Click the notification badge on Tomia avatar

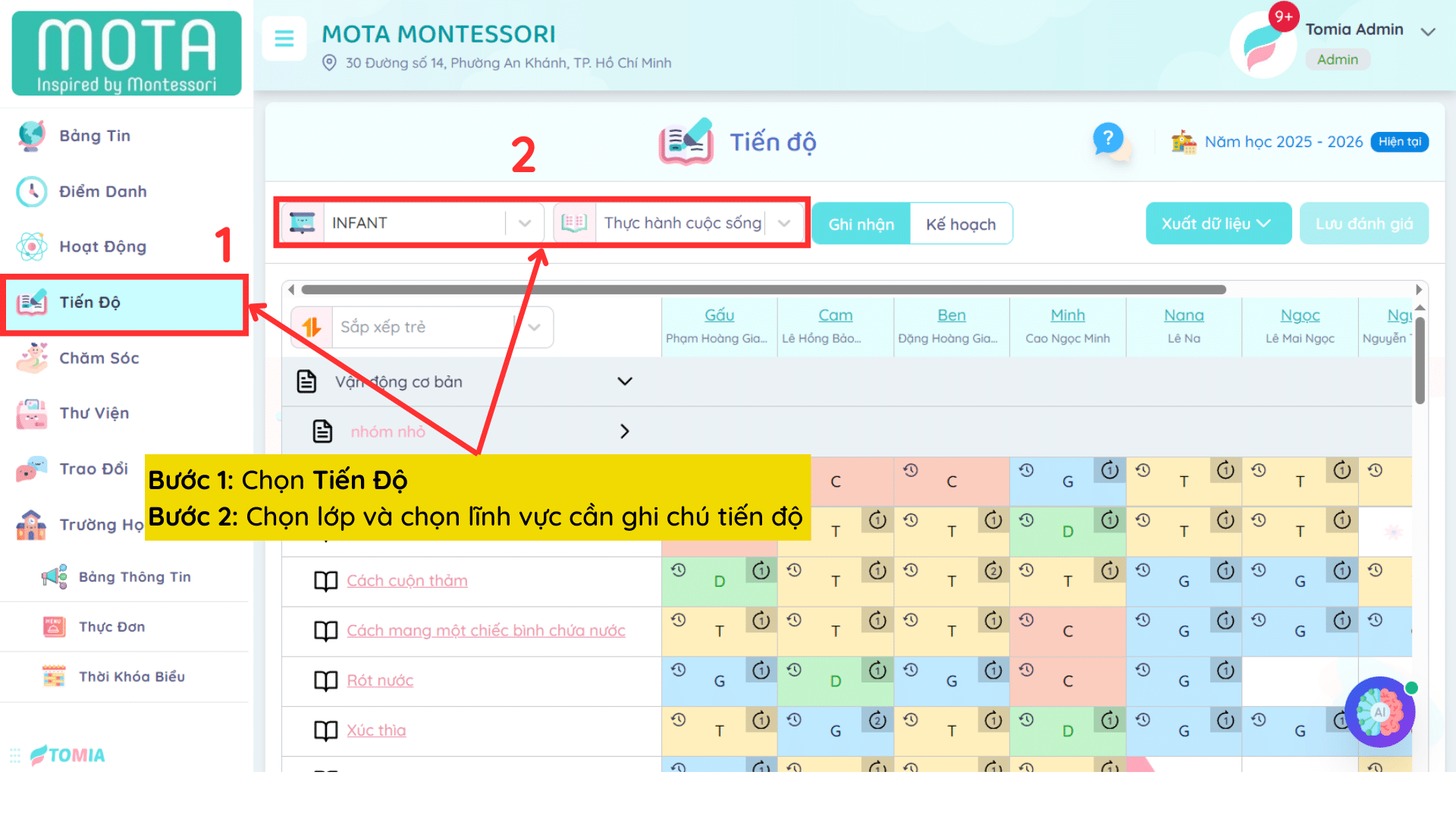click(1283, 17)
